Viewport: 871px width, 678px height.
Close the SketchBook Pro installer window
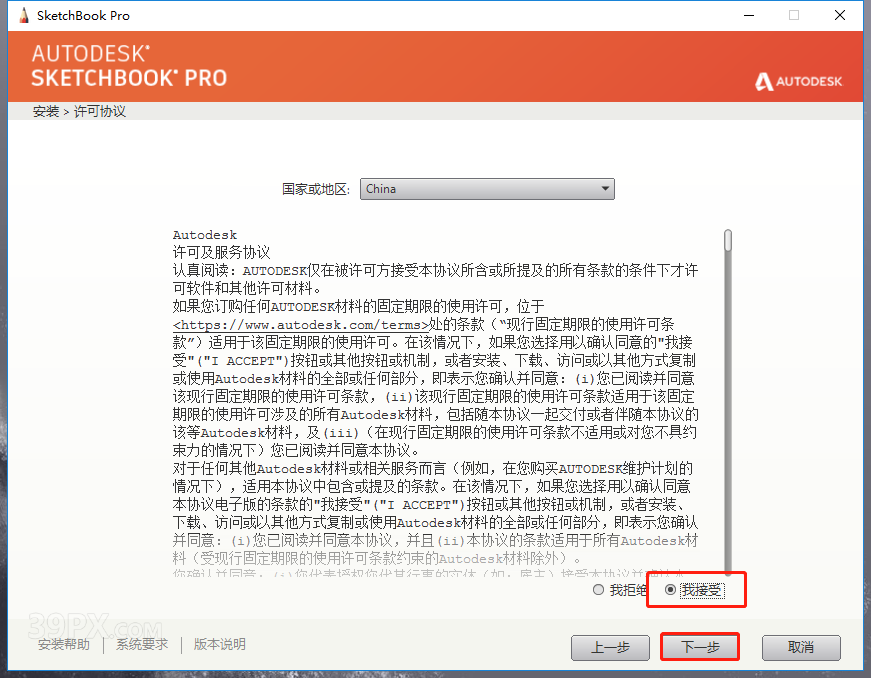840,16
